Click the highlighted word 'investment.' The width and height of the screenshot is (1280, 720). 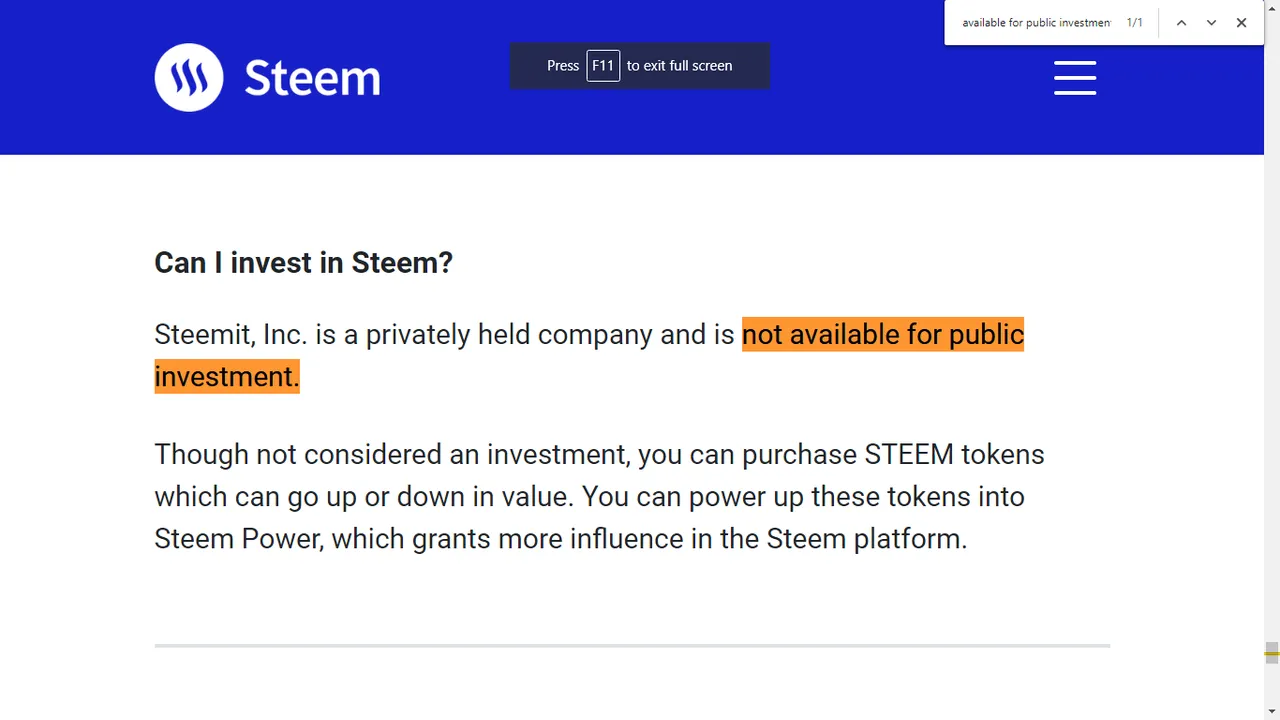[x=227, y=376]
